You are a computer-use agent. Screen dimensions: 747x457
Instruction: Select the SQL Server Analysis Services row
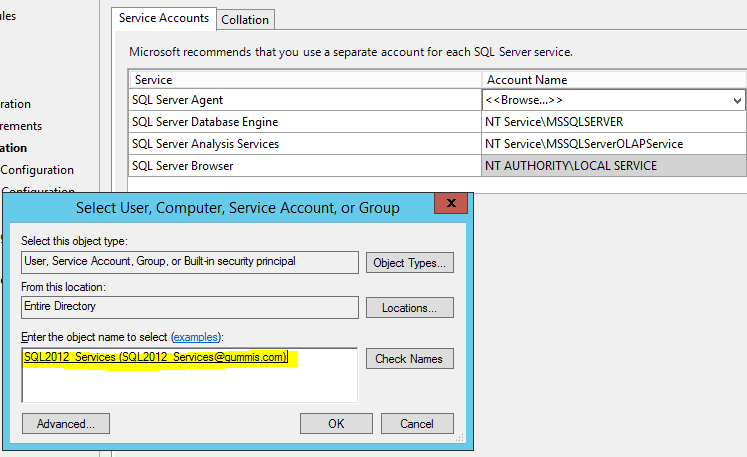pos(305,144)
